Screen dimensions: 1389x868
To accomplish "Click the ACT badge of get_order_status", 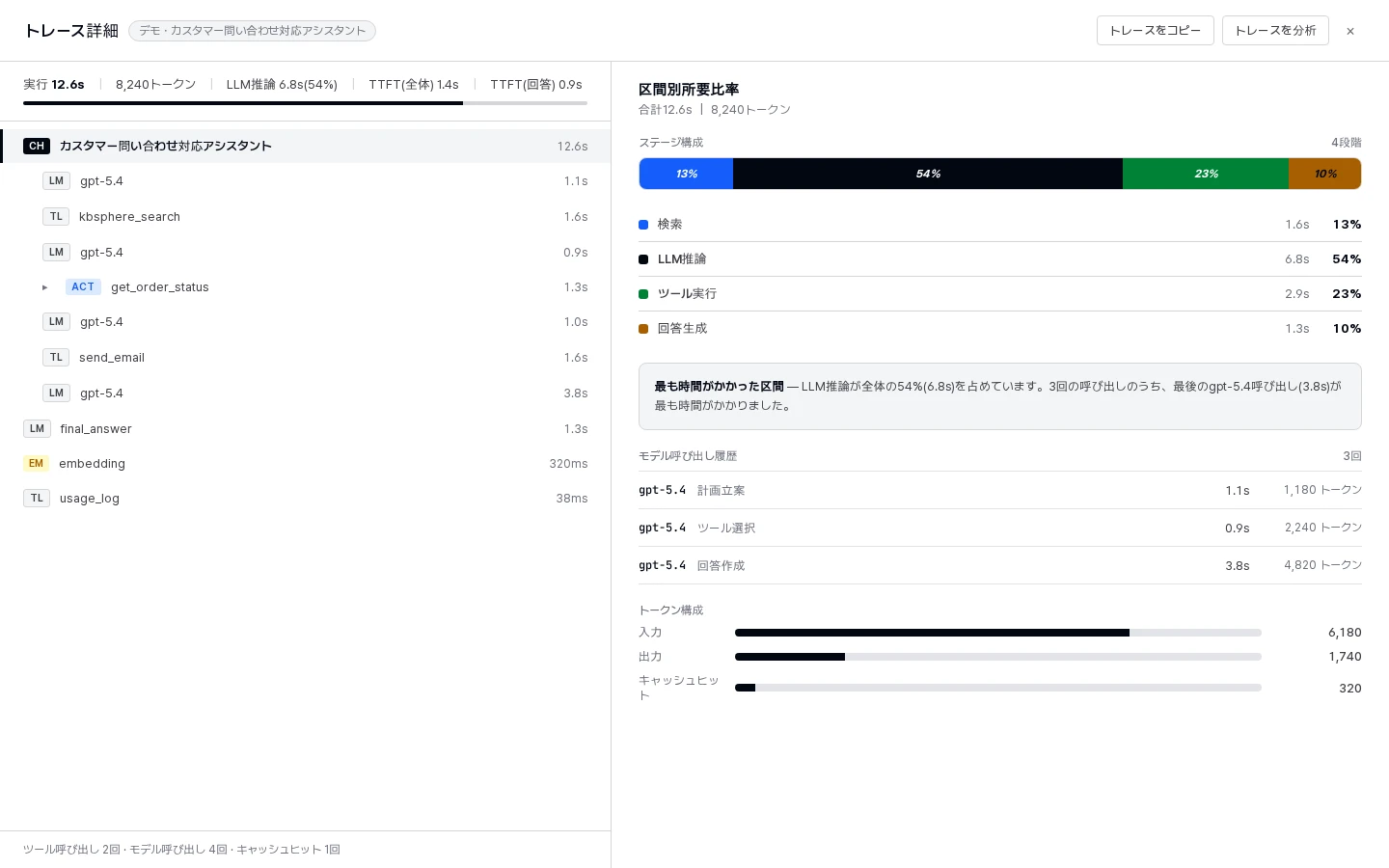I will 83,287.
